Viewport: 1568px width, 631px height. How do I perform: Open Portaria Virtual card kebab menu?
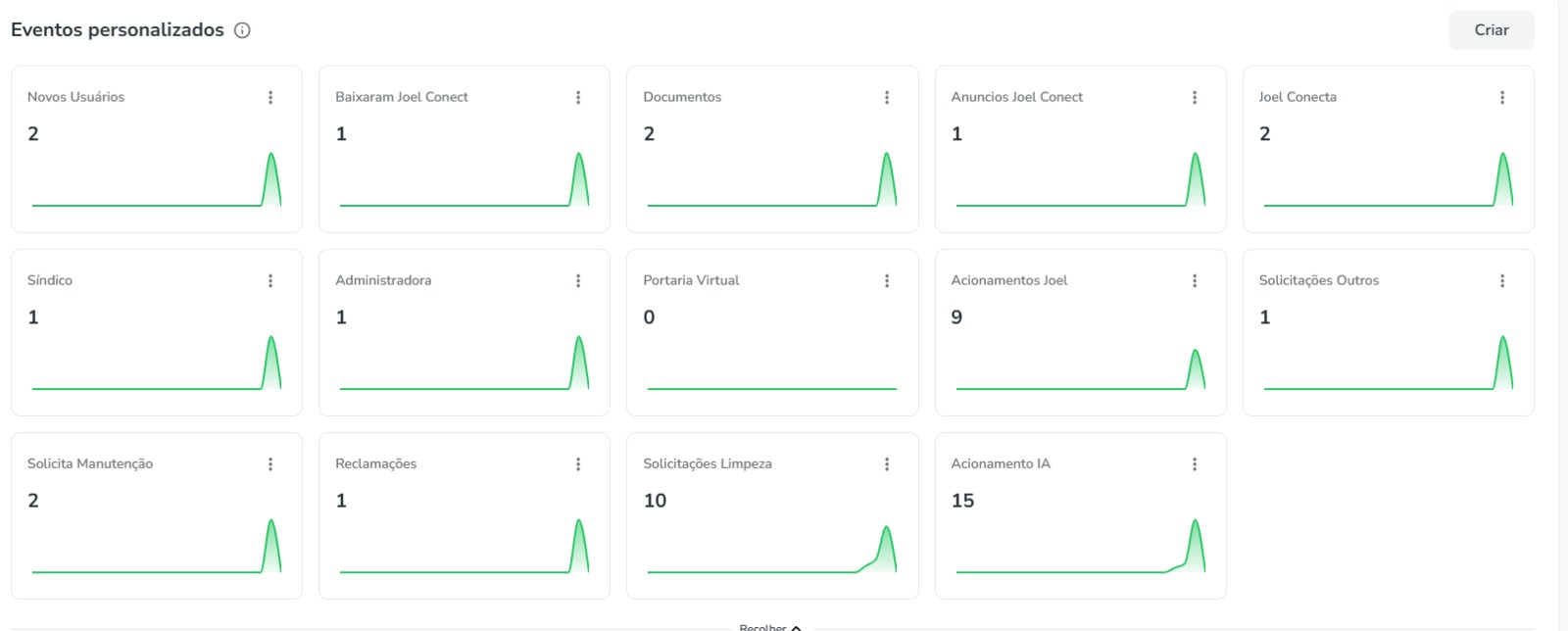tap(887, 280)
